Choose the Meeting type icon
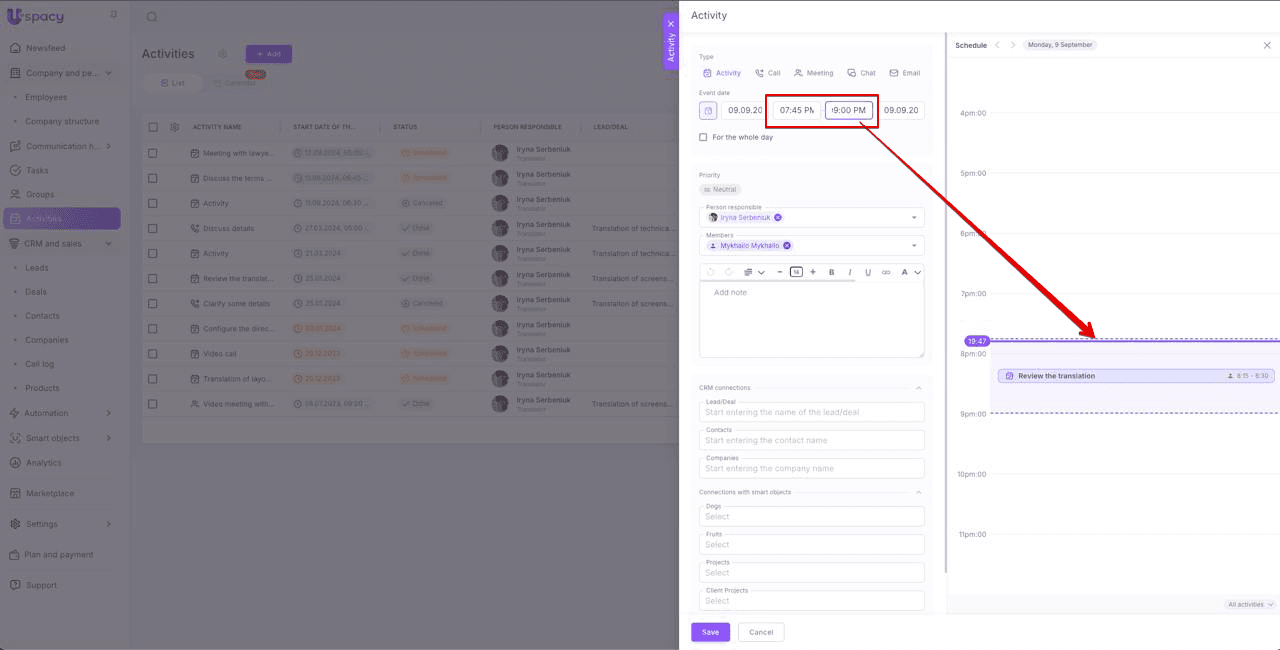Image resolution: width=1280 pixels, height=650 pixels. coord(813,73)
